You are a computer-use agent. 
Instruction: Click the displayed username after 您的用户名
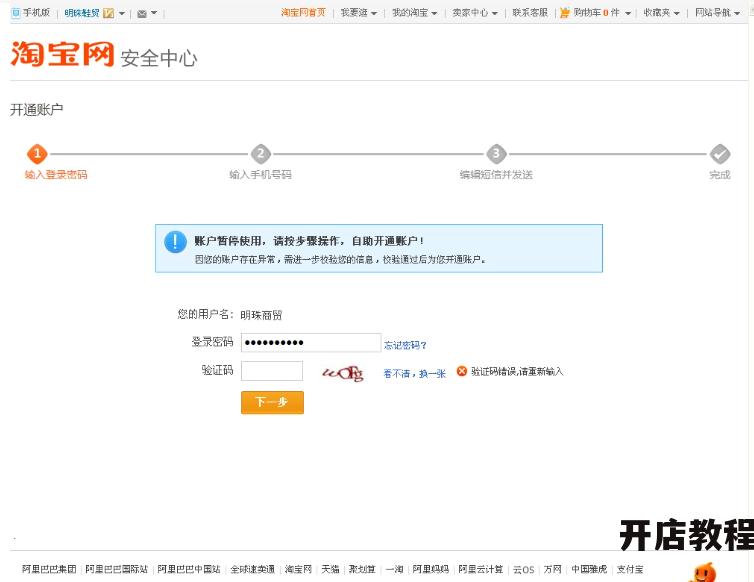tap(261, 315)
